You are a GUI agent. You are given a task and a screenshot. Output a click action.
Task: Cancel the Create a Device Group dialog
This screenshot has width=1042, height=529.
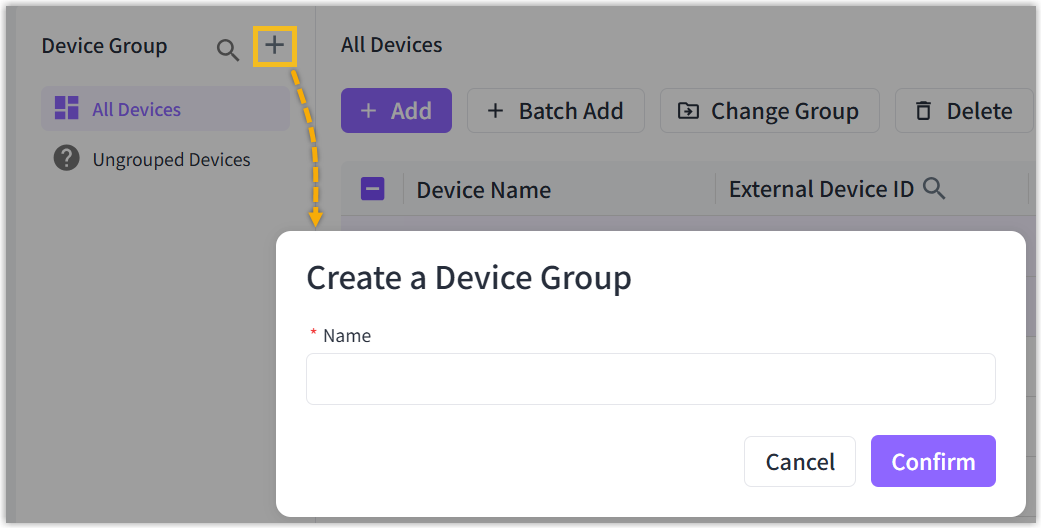[799, 461]
